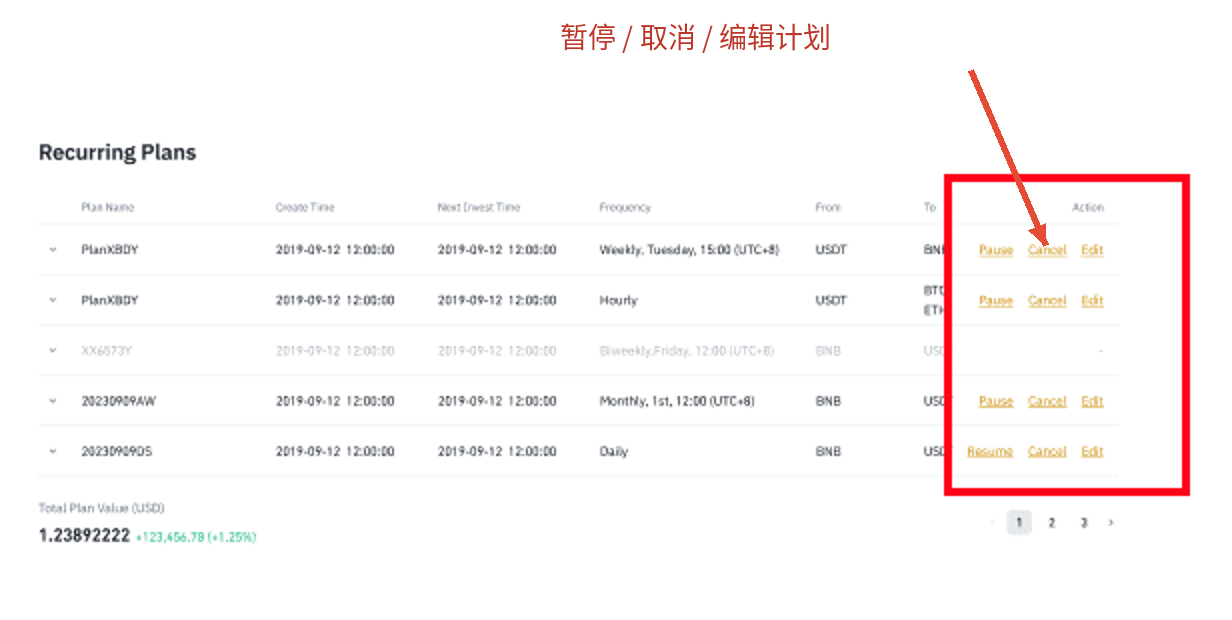Click USDT in the Weekly Tuesday row
Viewport: 1232px width, 620px height.
[831, 250]
